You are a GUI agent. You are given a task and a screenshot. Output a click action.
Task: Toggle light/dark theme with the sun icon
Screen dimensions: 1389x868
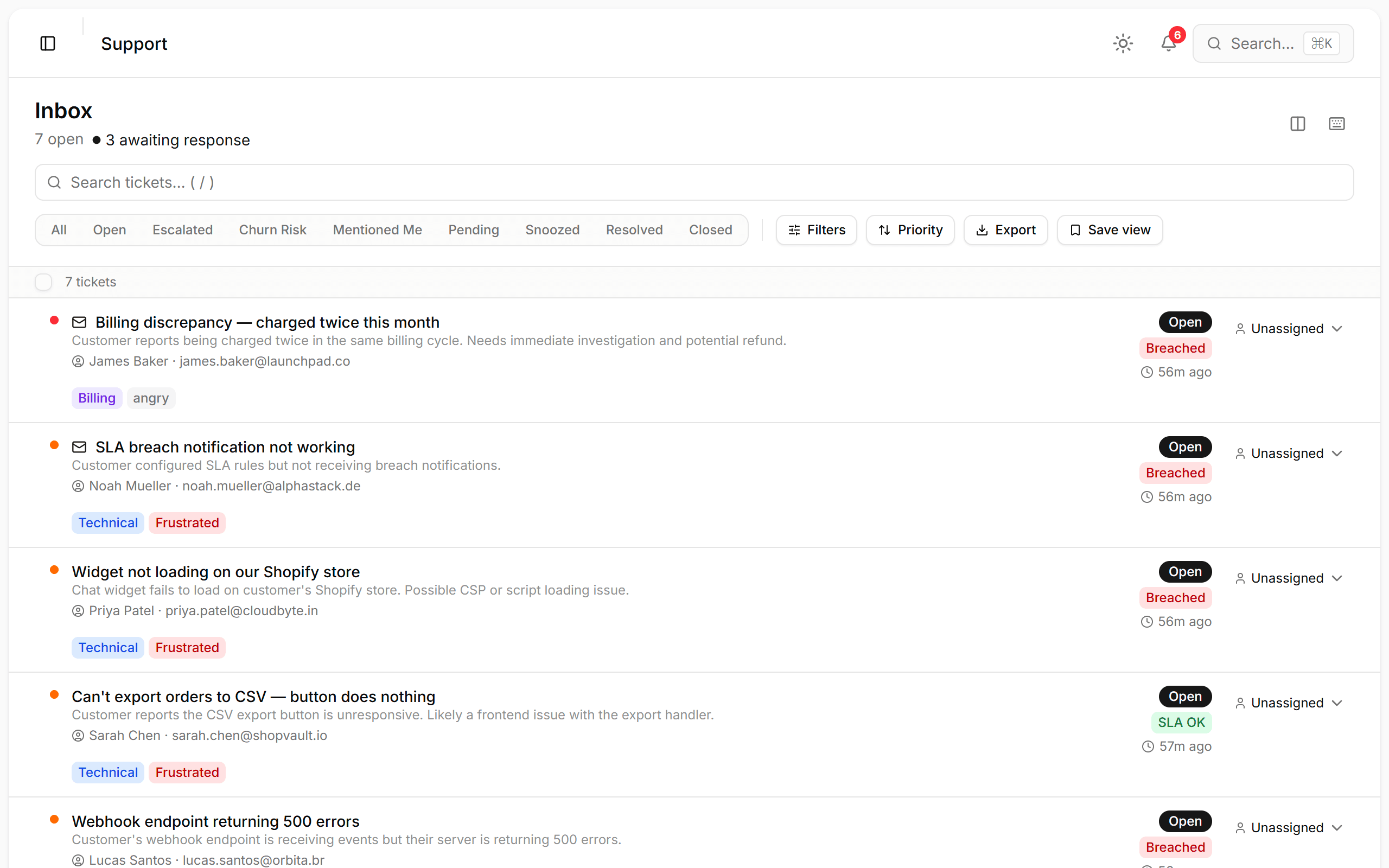1122,43
